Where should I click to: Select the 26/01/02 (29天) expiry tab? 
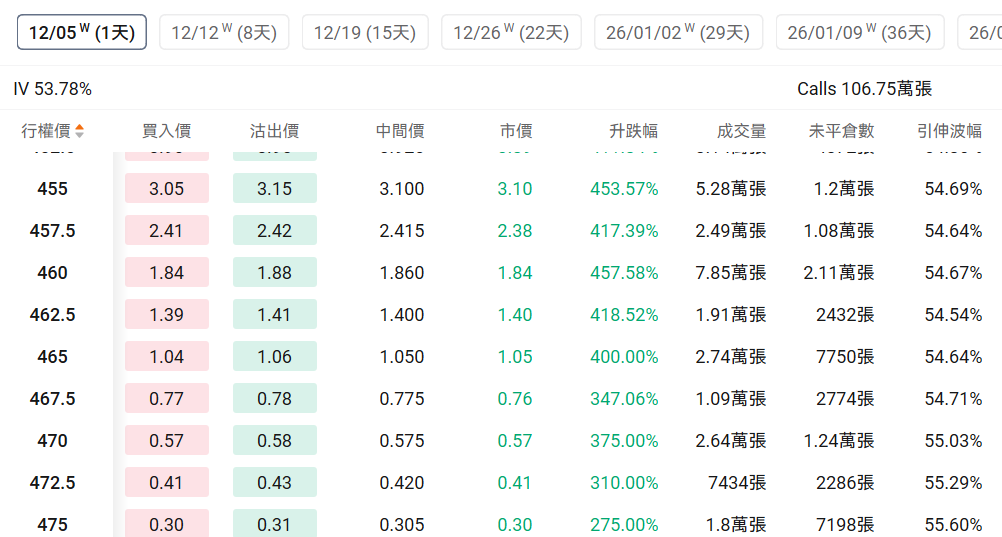678,32
